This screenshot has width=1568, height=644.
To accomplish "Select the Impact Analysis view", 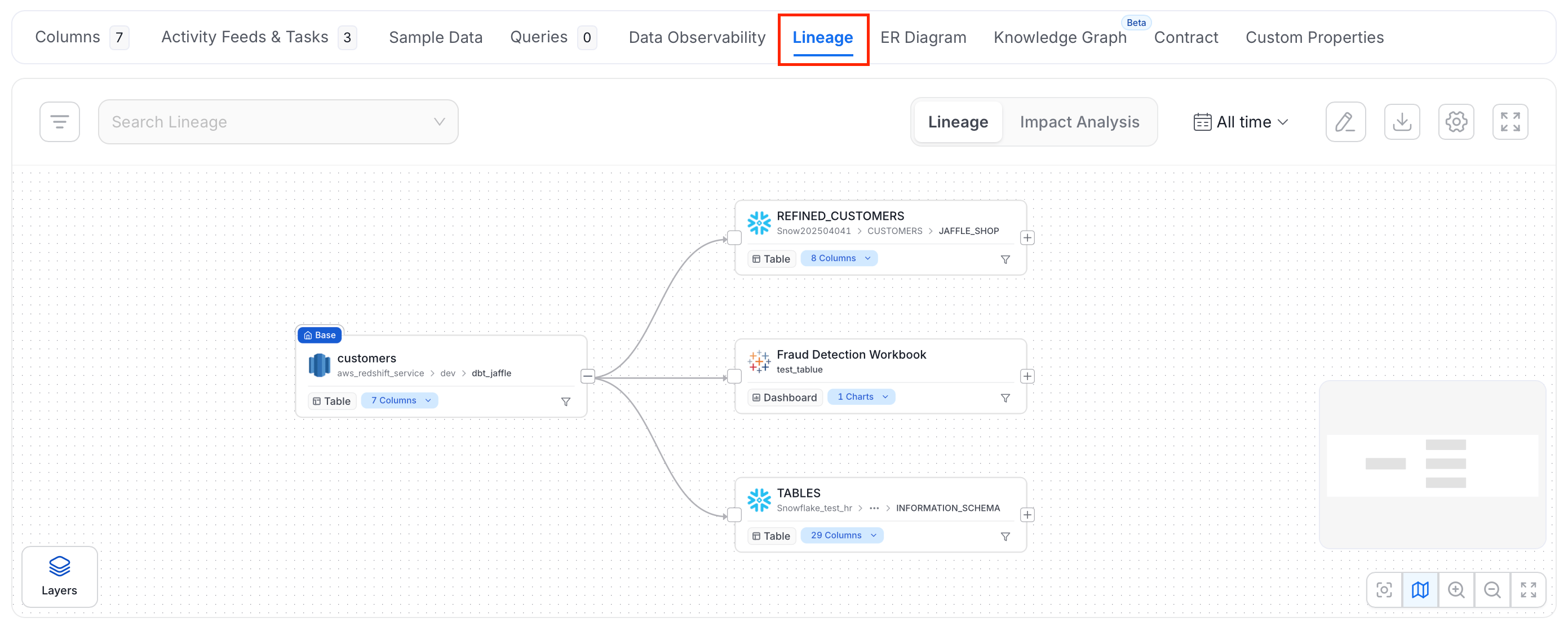I will tap(1079, 122).
